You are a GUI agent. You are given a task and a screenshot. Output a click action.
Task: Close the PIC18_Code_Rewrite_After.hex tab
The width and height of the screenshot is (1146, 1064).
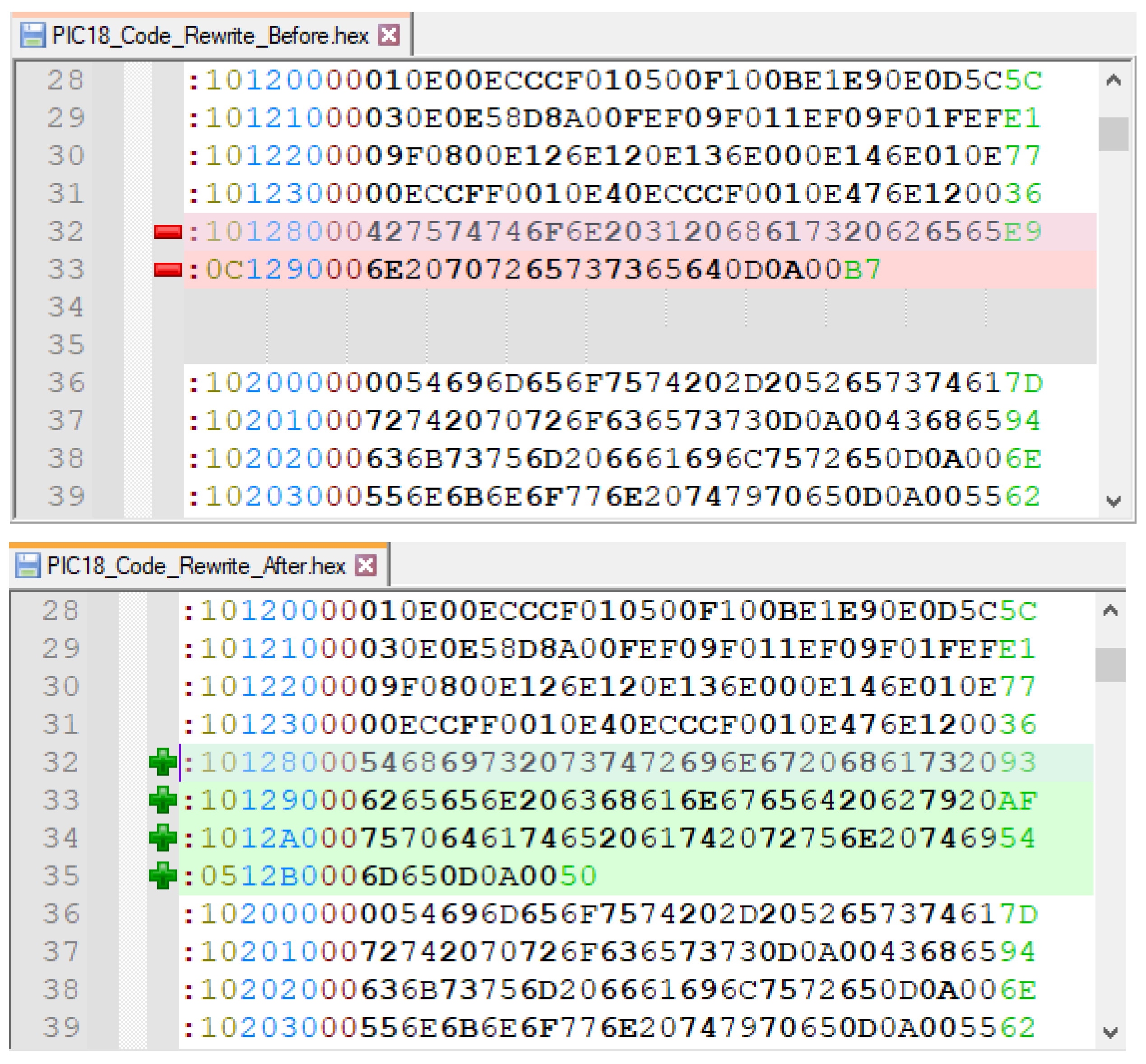point(366,565)
